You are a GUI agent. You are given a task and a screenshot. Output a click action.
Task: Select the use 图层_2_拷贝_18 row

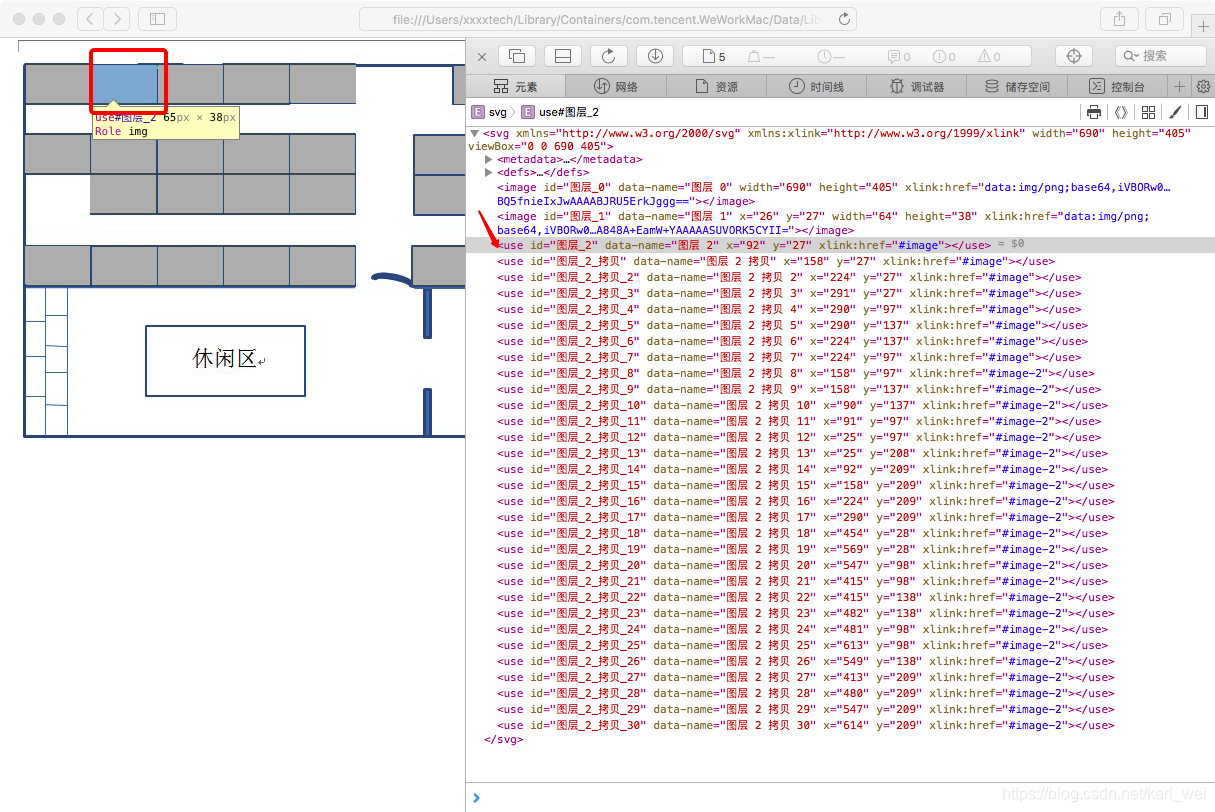pos(840,533)
